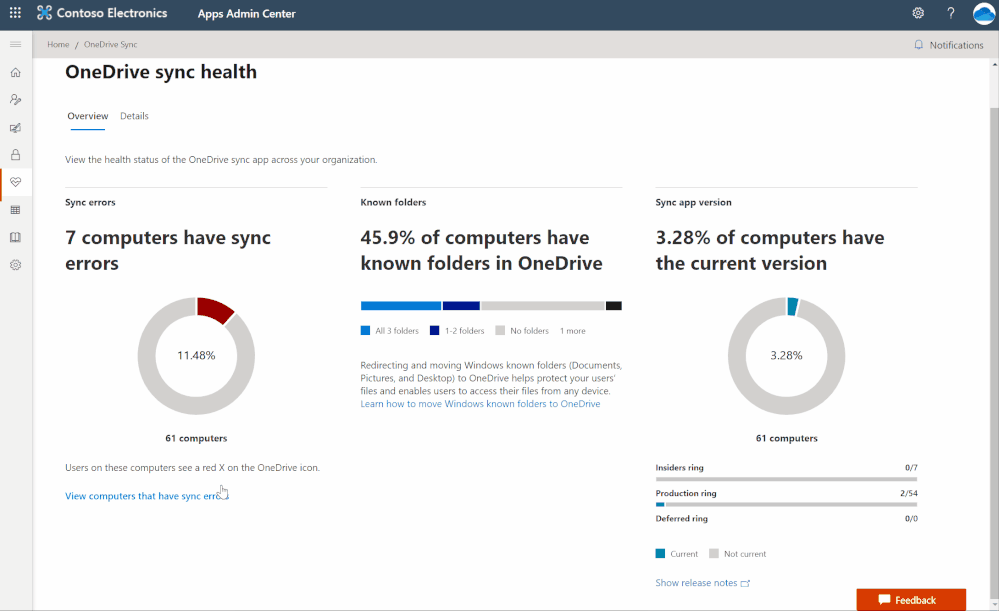Open the sidebar gear settings icon
Viewport: 999px width, 611px height.
(x=15, y=265)
